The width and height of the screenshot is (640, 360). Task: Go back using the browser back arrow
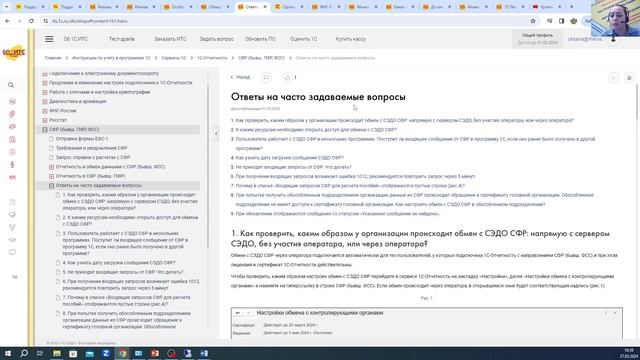coord(7,21)
